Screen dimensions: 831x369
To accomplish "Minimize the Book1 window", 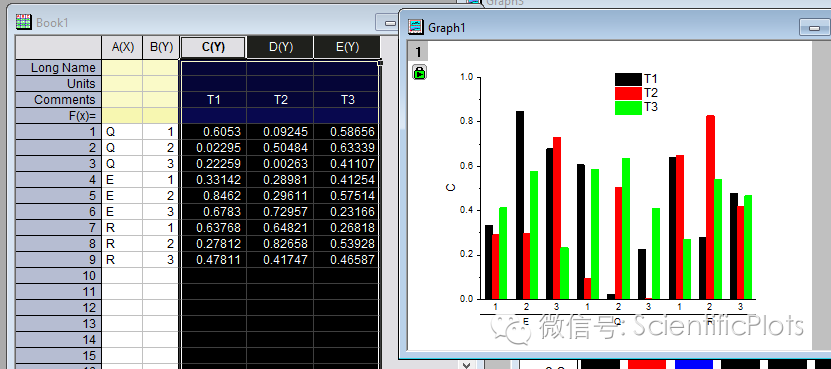I will [x=390, y=23].
